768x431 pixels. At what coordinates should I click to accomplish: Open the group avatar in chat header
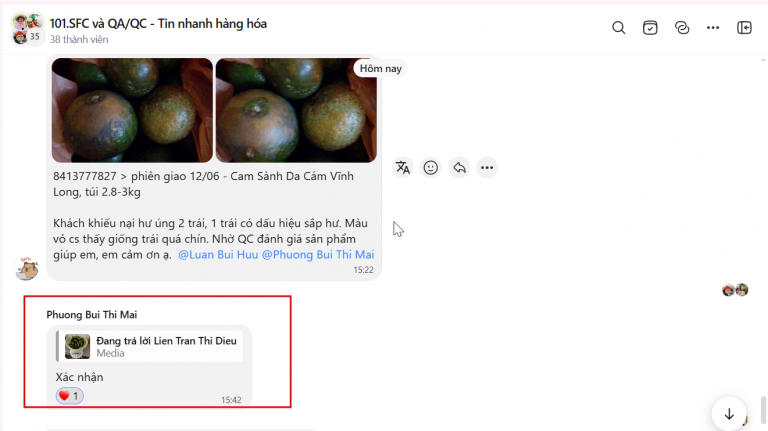(27, 29)
